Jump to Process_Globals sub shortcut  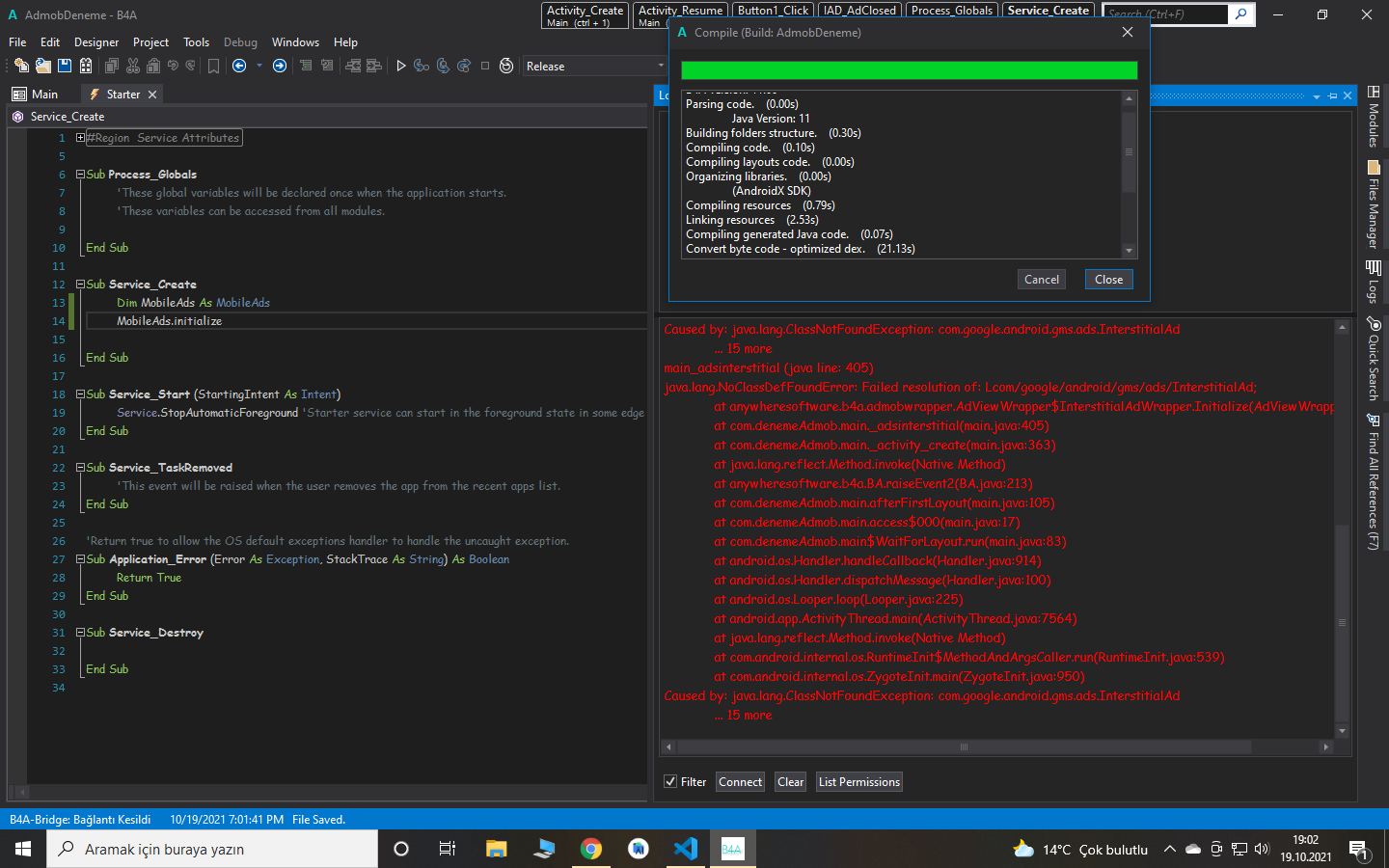click(951, 10)
